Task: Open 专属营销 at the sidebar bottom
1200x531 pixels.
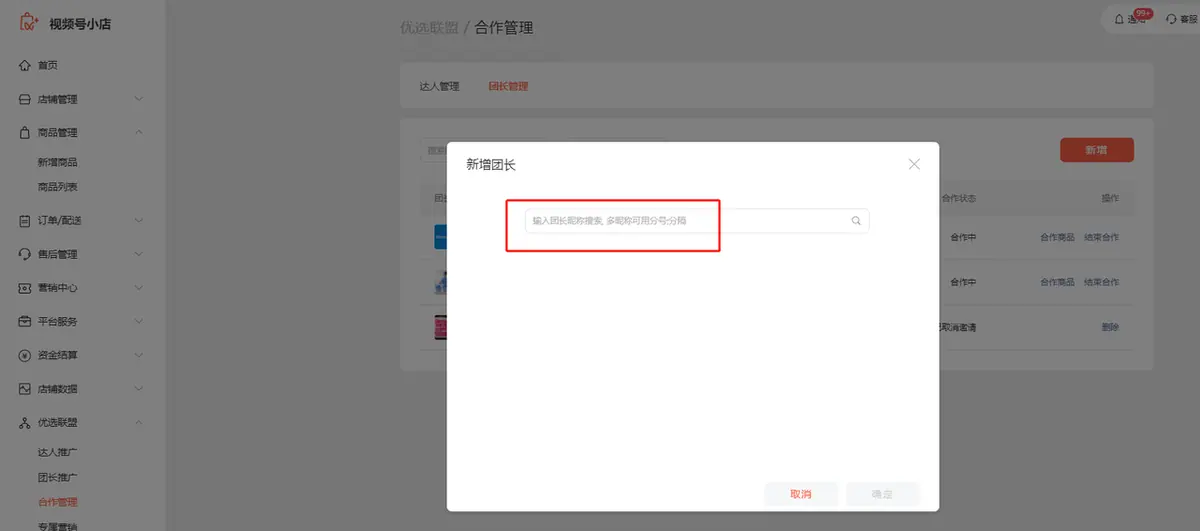Action: [58, 526]
